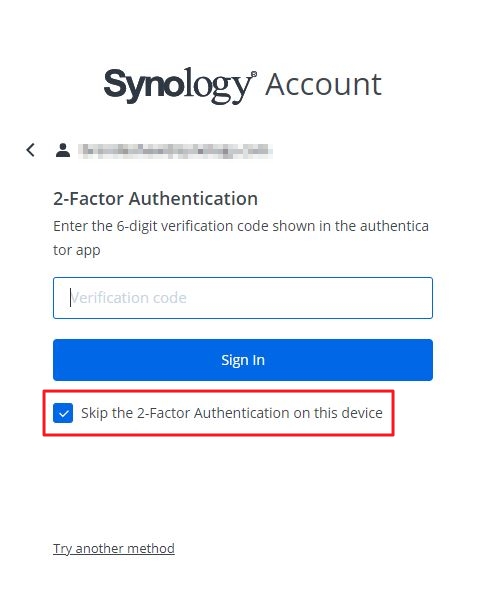The width and height of the screenshot is (491, 593).
Task: Click the 'tor app' second line of instructions
Action: [77, 250]
